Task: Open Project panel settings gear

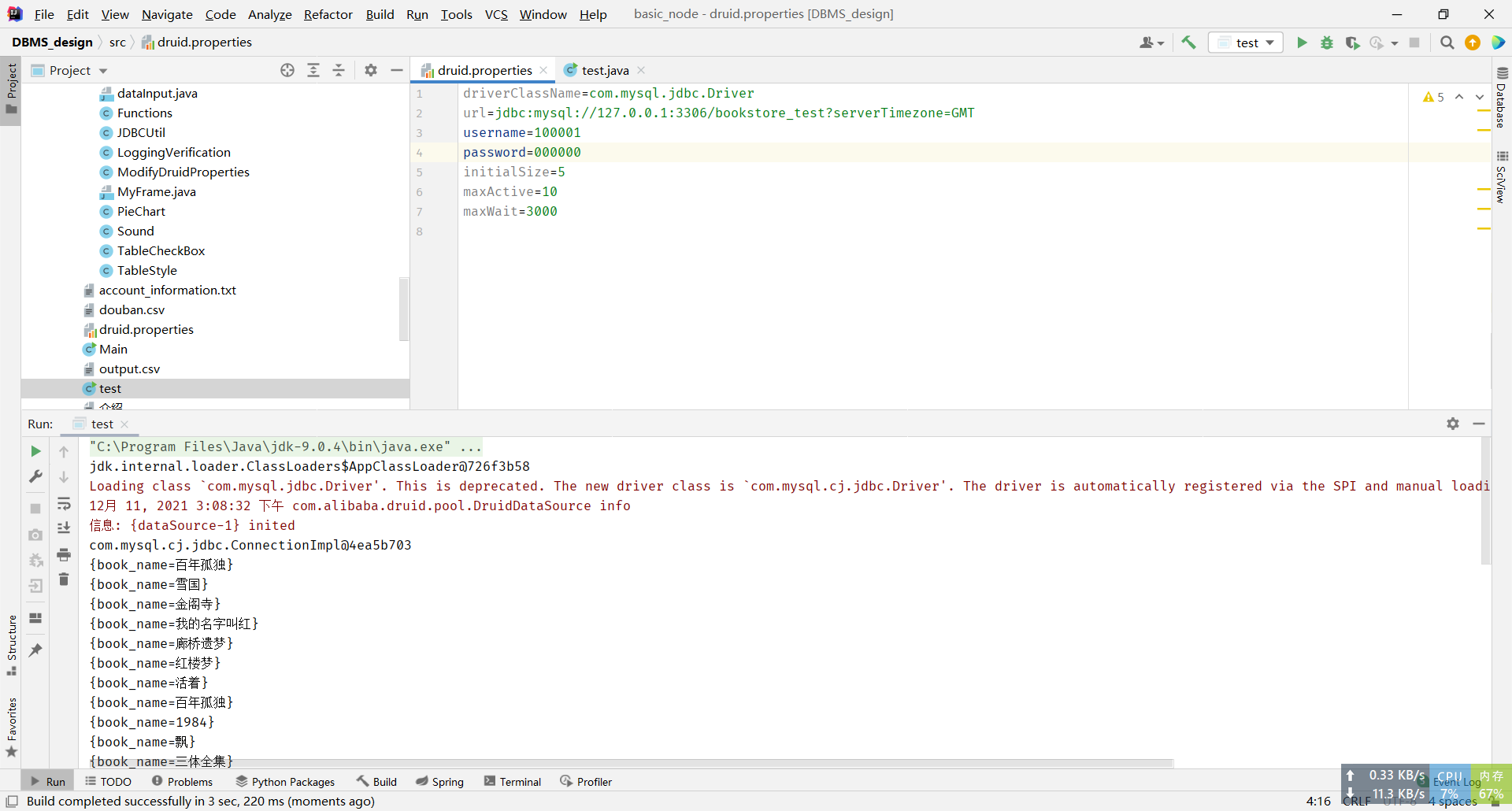Action: (371, 70)
